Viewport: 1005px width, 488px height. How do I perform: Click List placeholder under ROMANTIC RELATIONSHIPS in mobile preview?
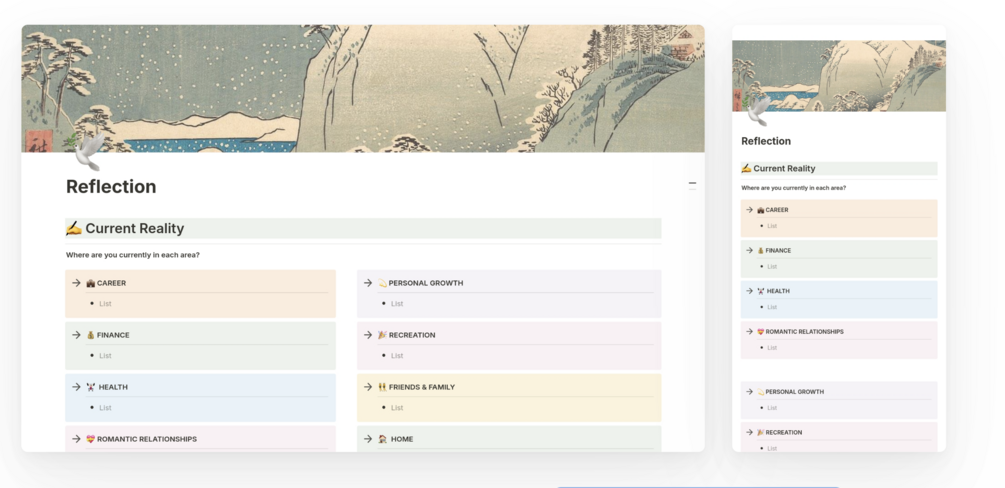pos(772,348)
